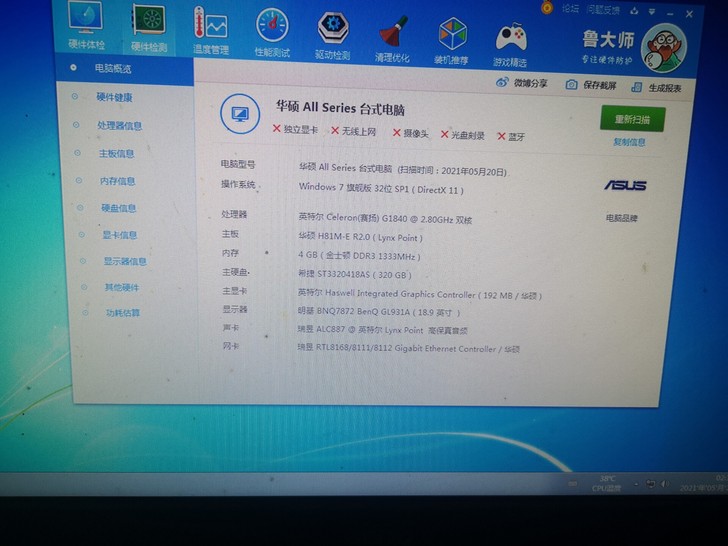
Task: Click the Haswell Integrated Graphics Controller value
Action: coord(419,294)
